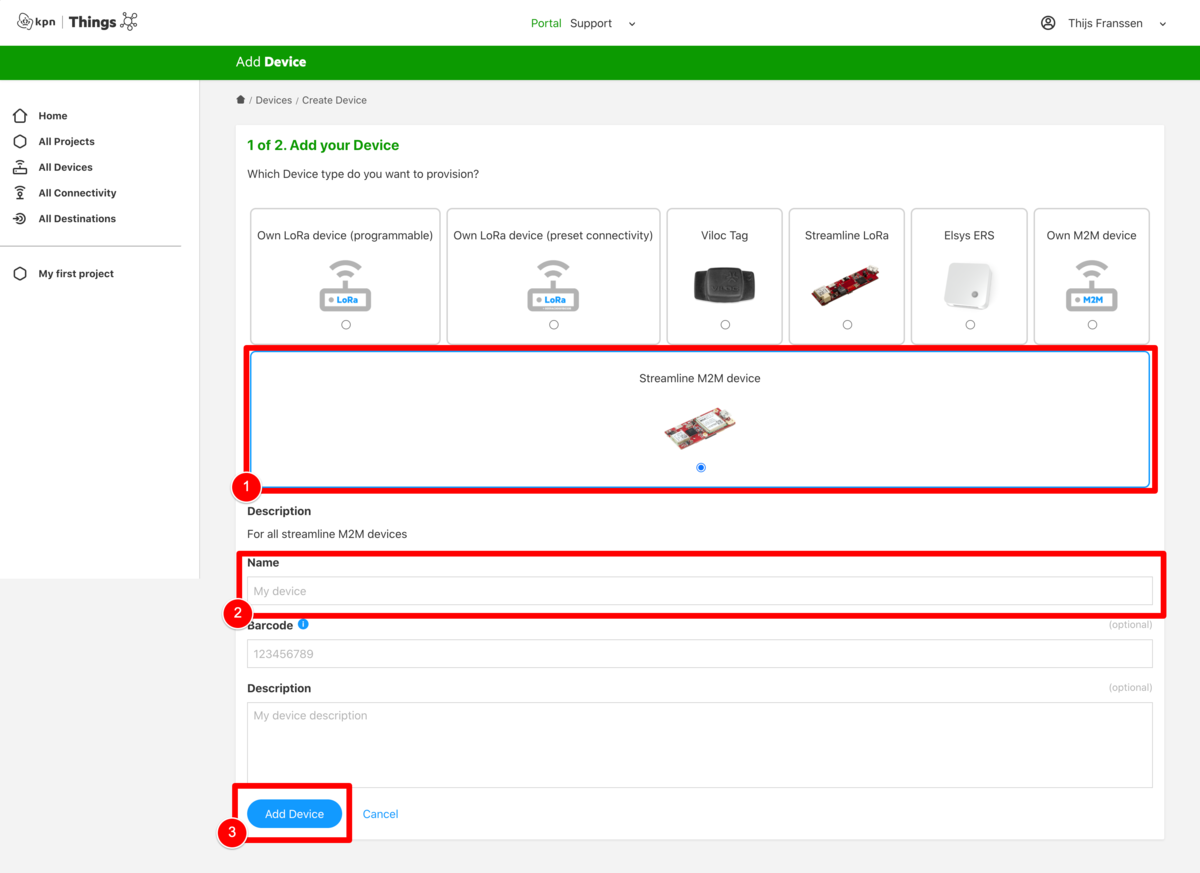Click the Name input field
The width and height of the screenshot is (1200, 873).
700,591
